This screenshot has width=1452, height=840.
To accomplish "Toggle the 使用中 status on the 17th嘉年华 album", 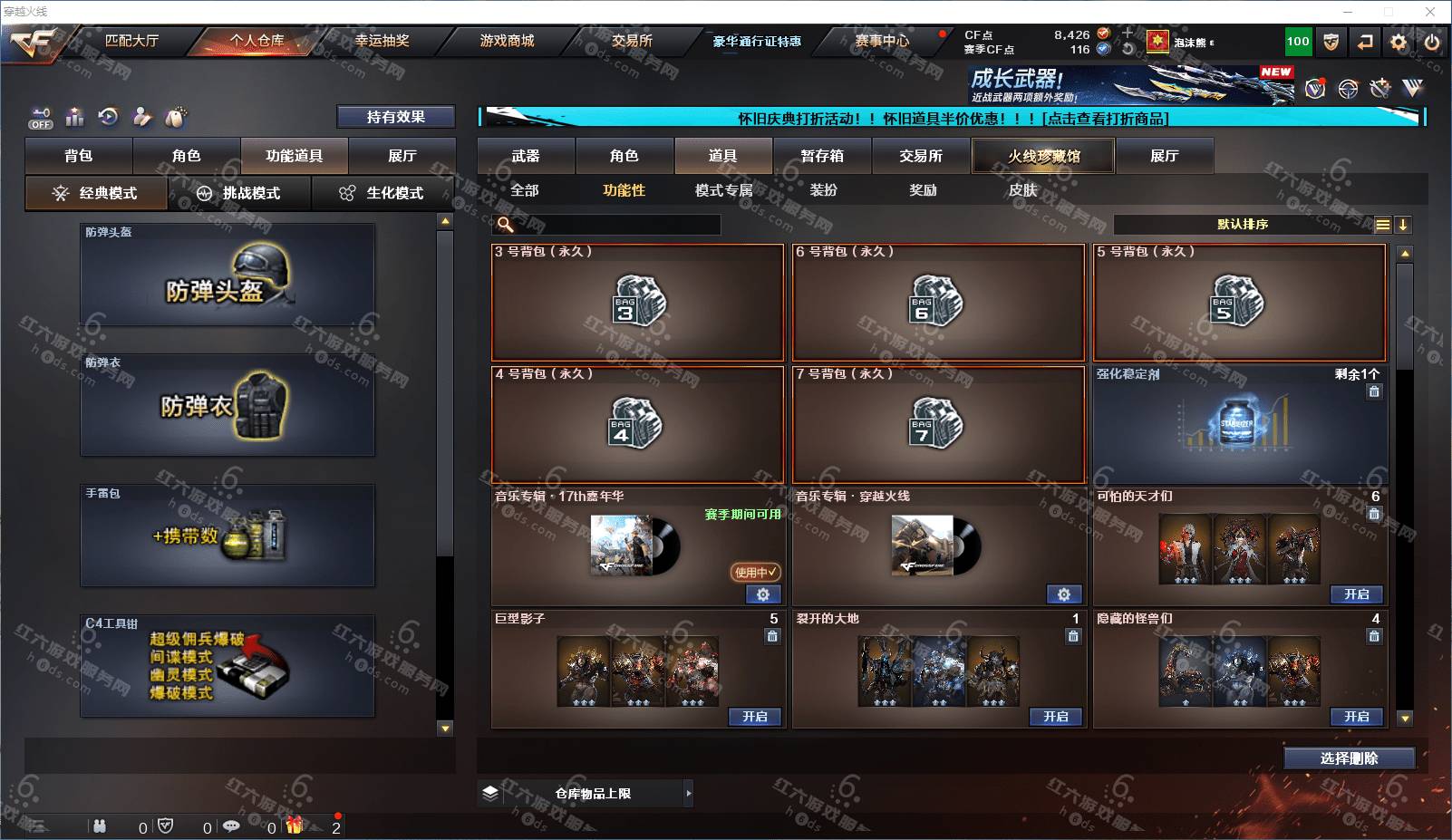I will [755, 572].
